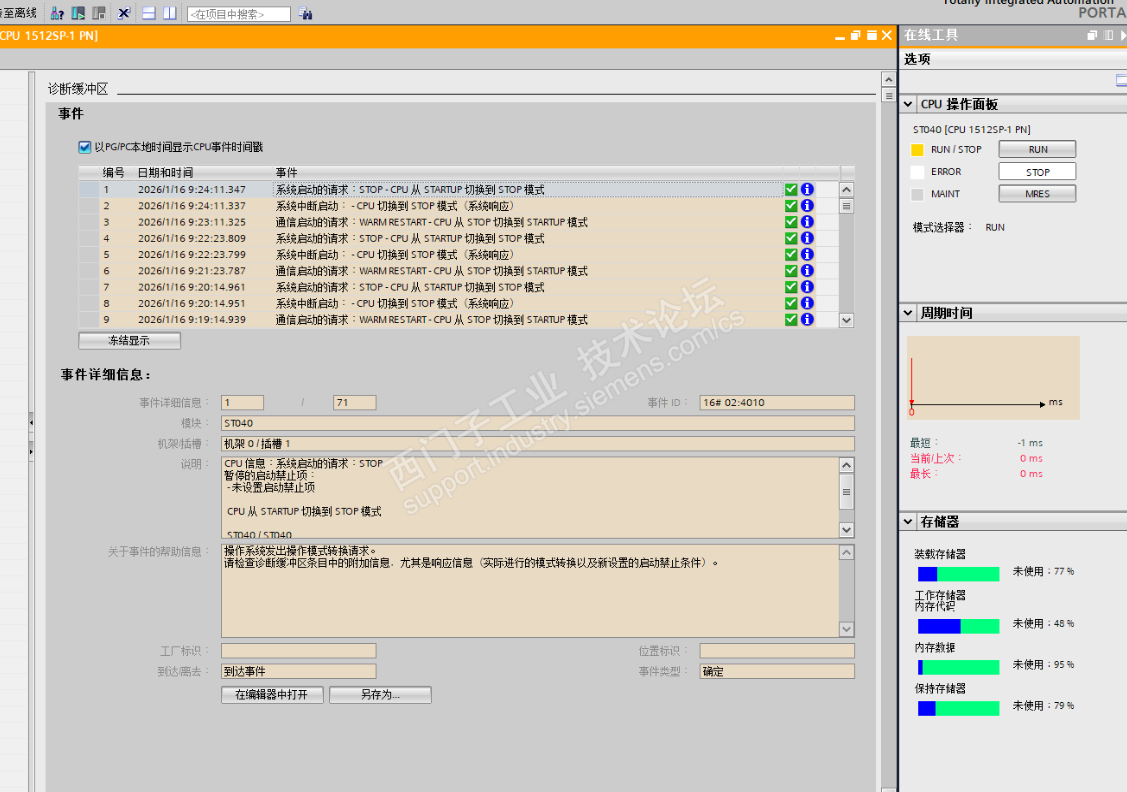
Task: Select event row dated 9:22:23.809
Action: tap(458, 238)
